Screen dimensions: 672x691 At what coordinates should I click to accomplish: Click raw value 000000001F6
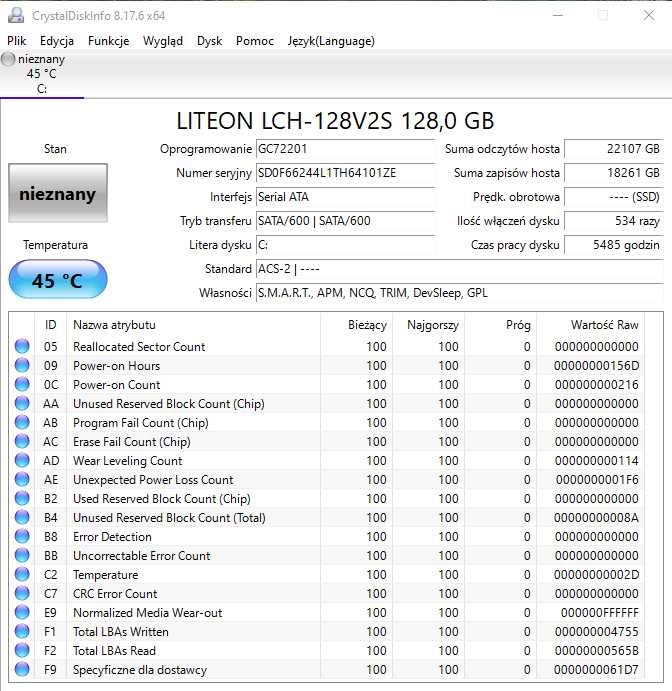coord(597,479)
